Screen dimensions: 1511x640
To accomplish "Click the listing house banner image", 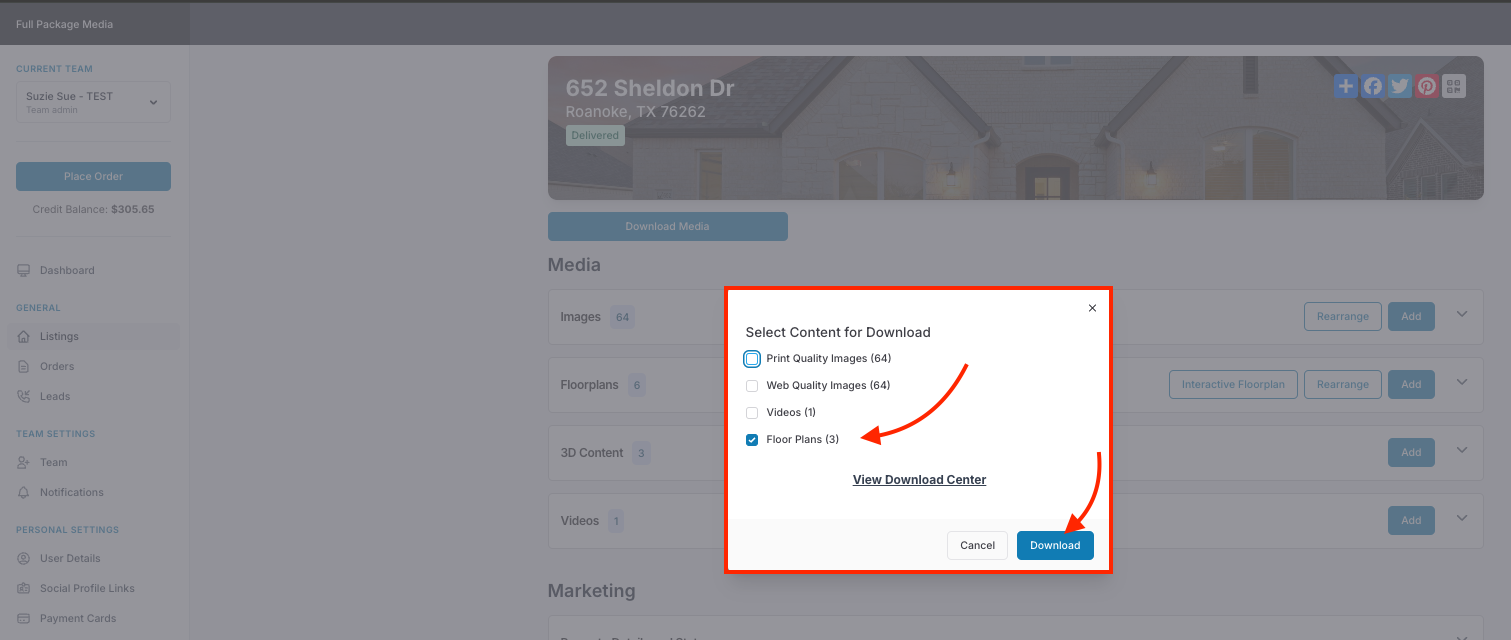I will [x=1015, y=128].
